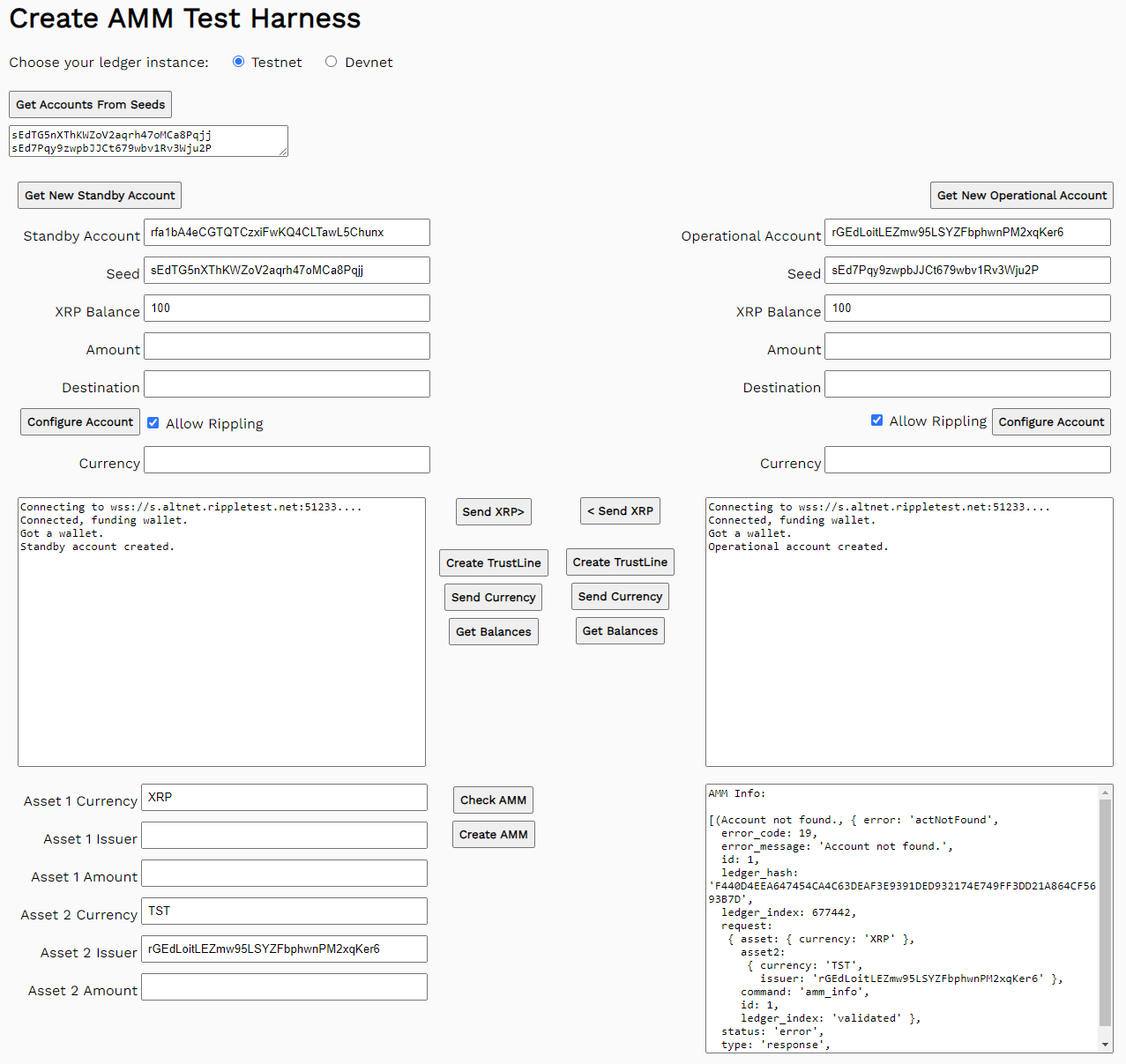Click Standby side Get Balances button
This screenshot has width=1126, height=1064.
[x=493, y=632]
